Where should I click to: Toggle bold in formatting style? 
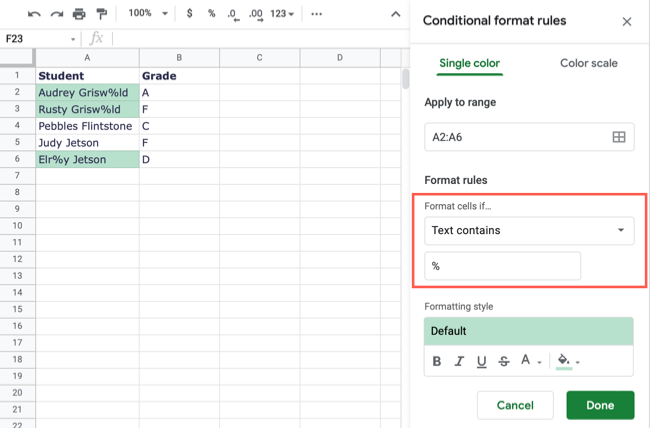(x=437, y=361)
